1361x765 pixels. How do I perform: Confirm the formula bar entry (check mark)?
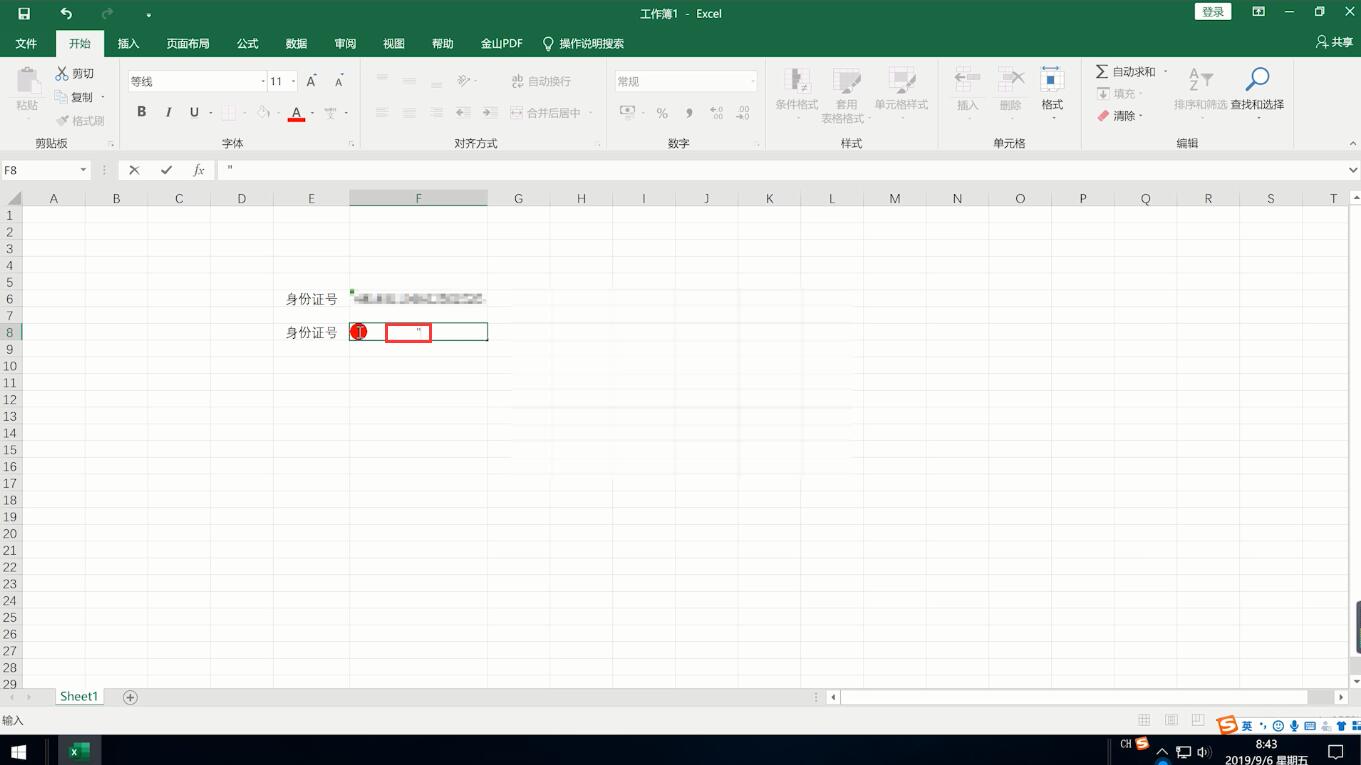(166, 170)
